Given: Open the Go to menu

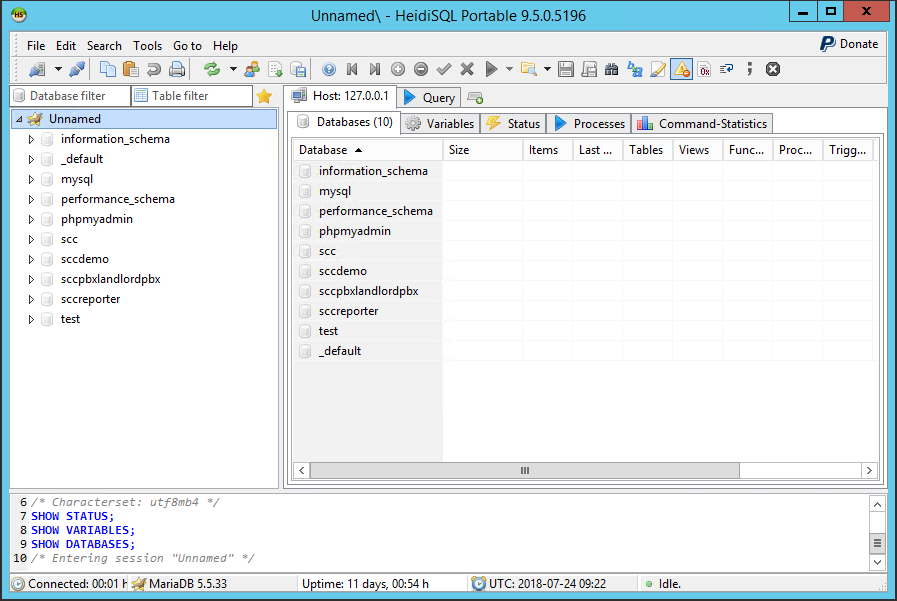Looking at the screenshot, I should [188, 46].
